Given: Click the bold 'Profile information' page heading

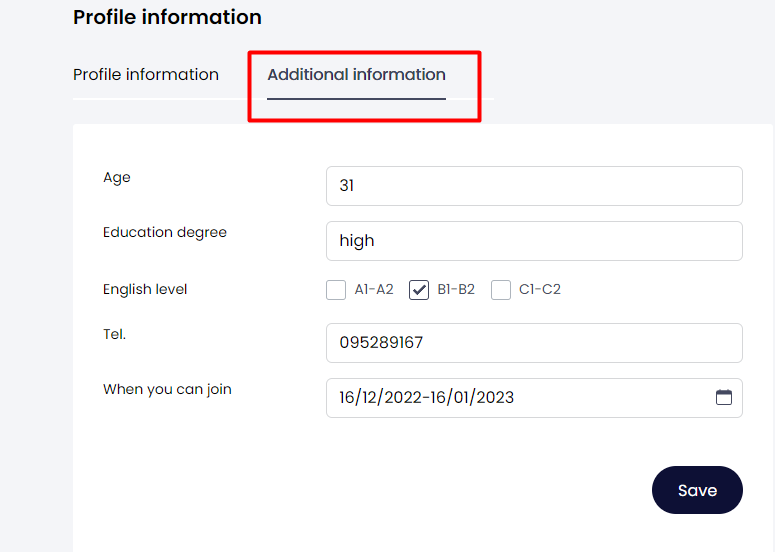Looking at the screenshot, I should pyautogui.click(x=167, y=17).
